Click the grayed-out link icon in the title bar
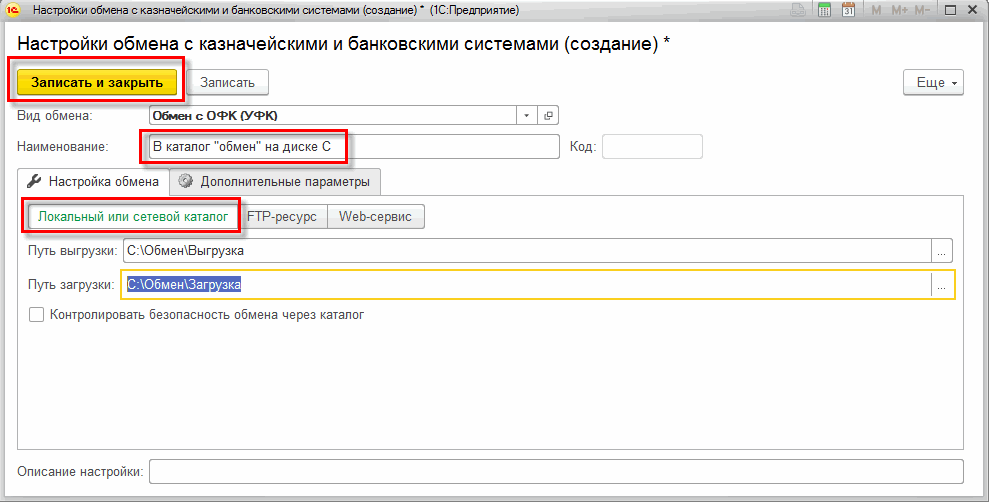Viewport: 989px width, 503px height. click(798, 10)
